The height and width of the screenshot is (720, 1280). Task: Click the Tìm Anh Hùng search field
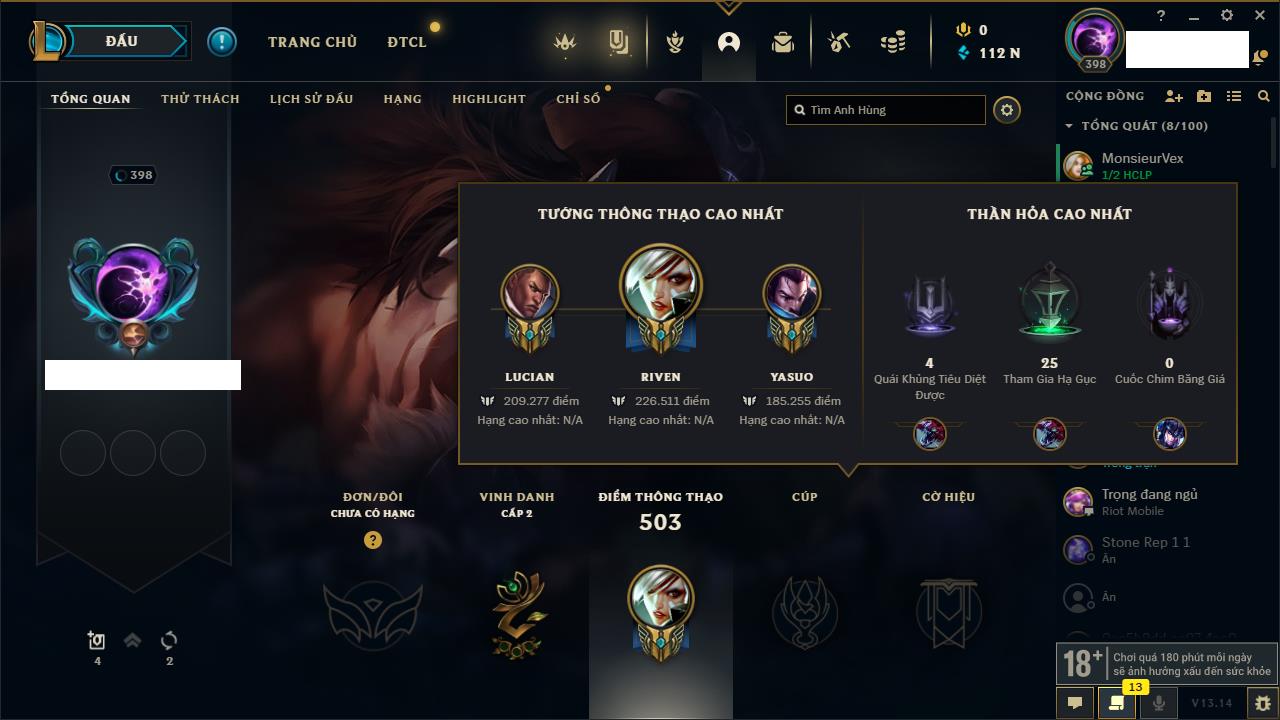pyautogui.click(x=886, y=110)
